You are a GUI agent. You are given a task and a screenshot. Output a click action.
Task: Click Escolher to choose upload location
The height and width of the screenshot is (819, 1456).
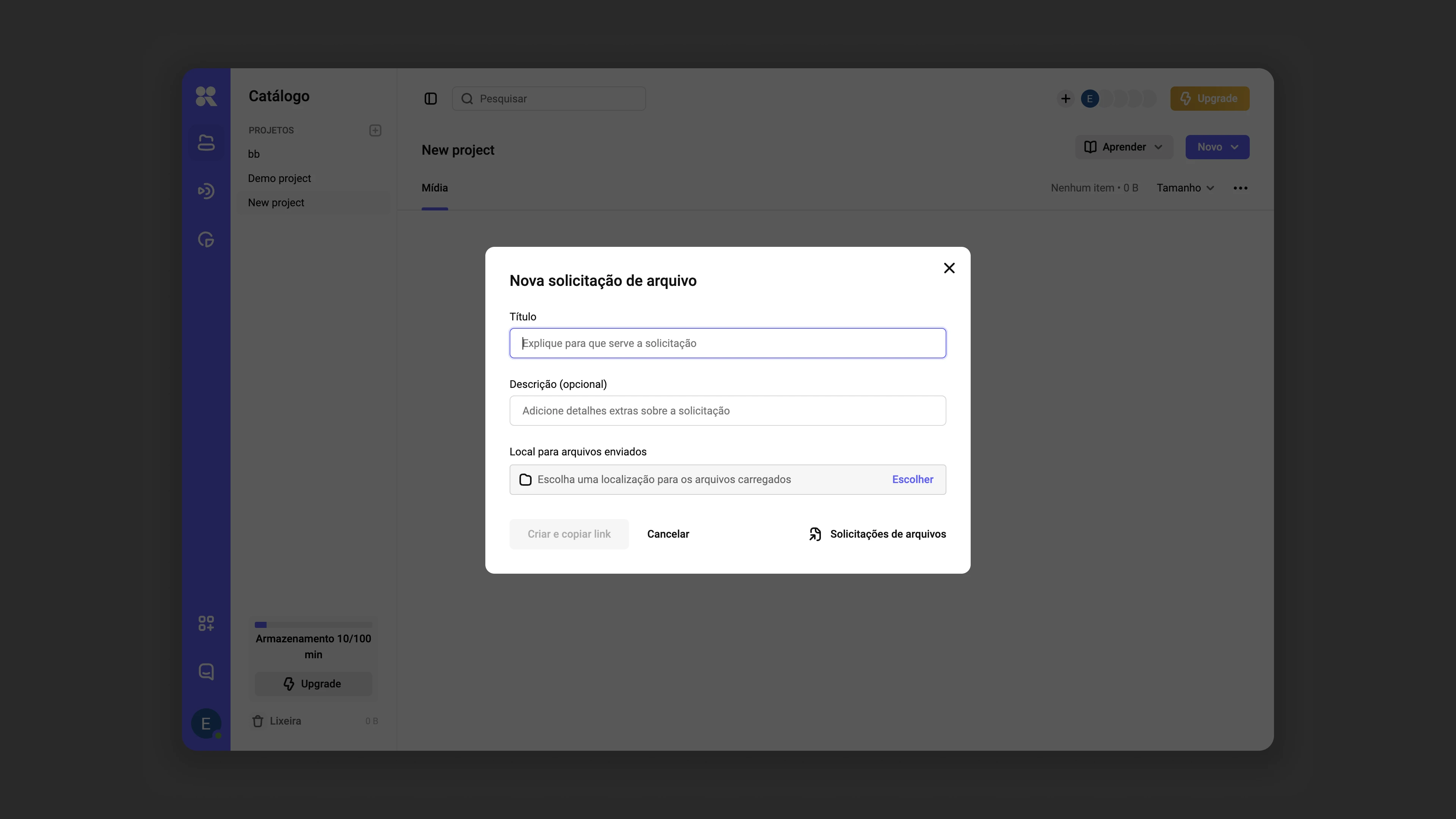tap(913, 479)
